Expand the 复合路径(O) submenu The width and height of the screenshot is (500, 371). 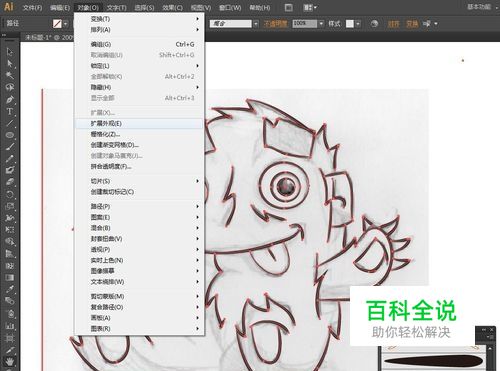coord(139,307)
